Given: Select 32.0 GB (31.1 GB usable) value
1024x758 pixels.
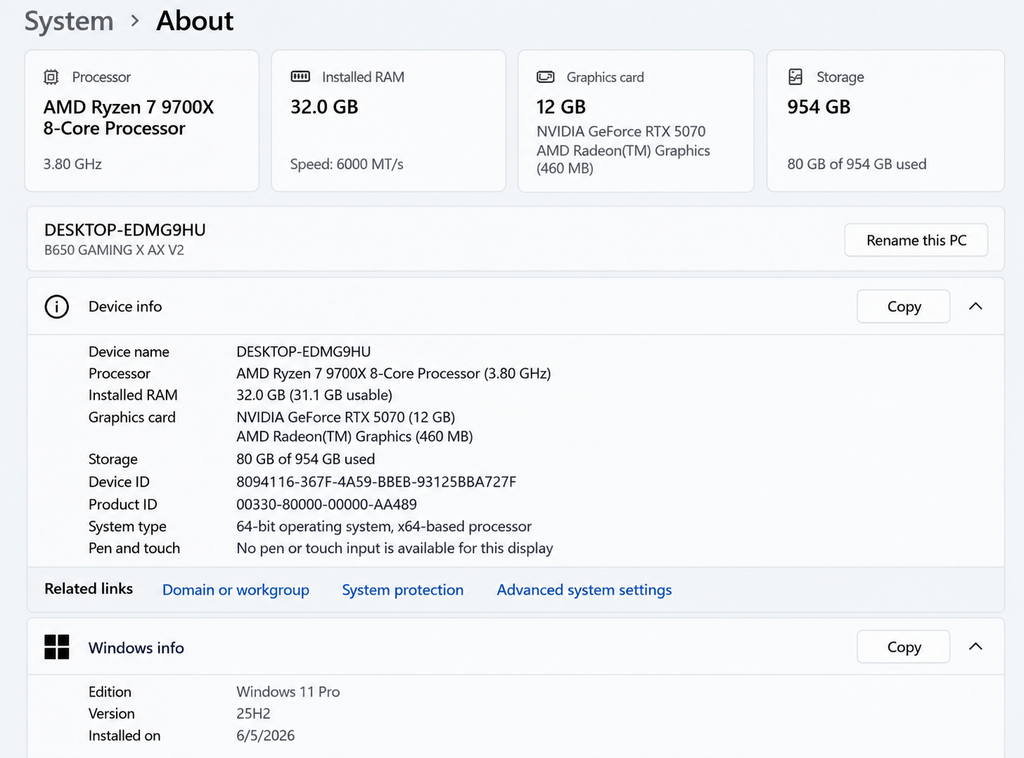Looking at the screenshot, I should click(314, 395).
